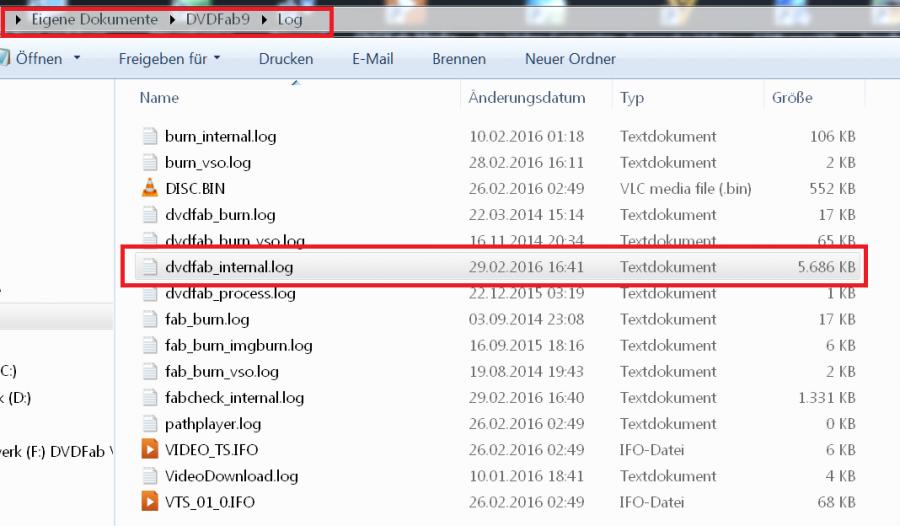Click the Brennen toolbar button

pos(459,59)
